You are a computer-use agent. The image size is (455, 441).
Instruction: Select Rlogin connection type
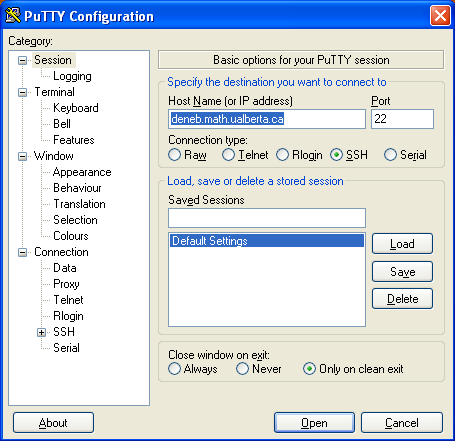pos(282,155)
